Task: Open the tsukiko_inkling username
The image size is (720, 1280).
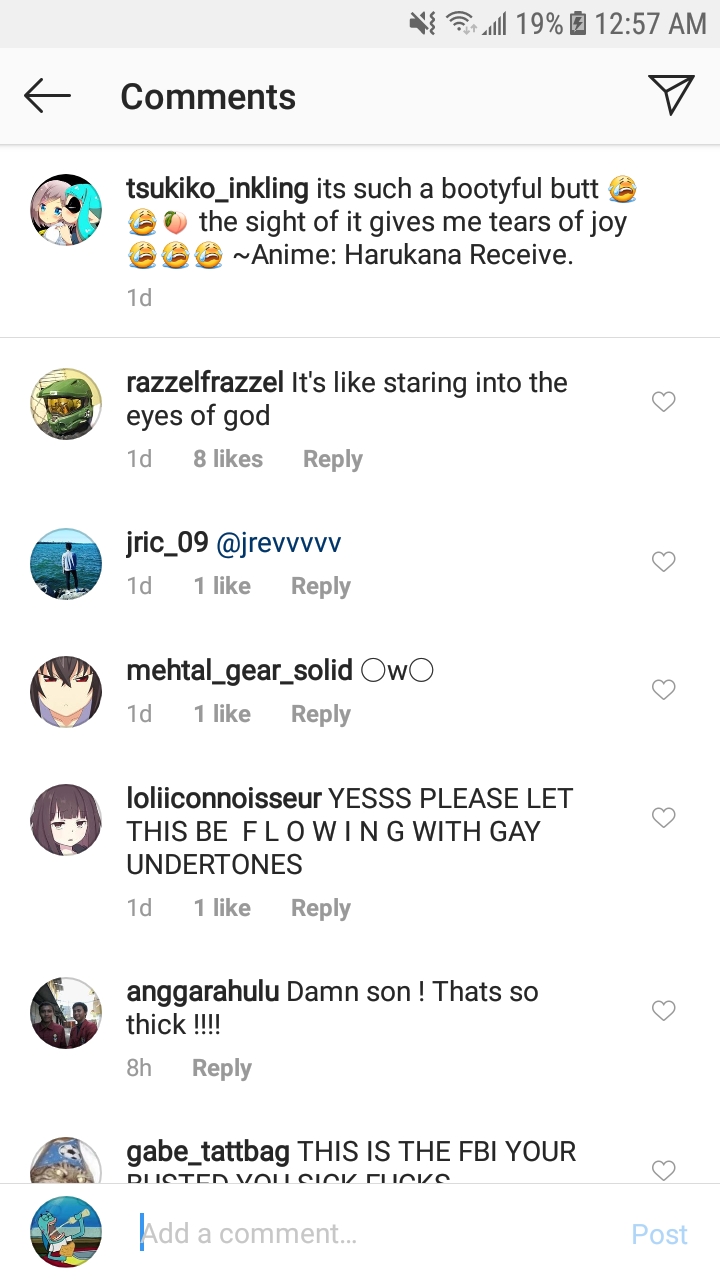Action: 217,188
